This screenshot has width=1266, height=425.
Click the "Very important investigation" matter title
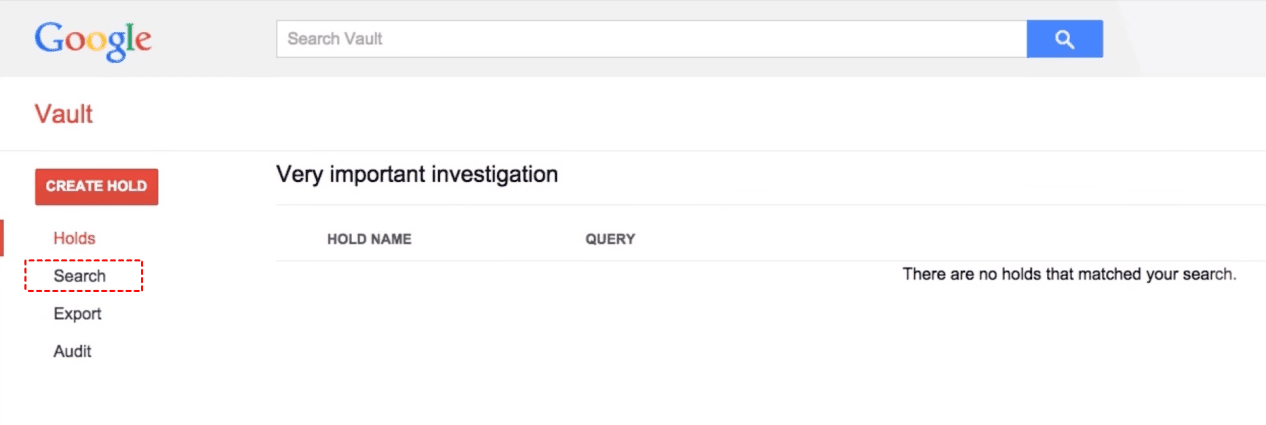(x=417, y=174)
